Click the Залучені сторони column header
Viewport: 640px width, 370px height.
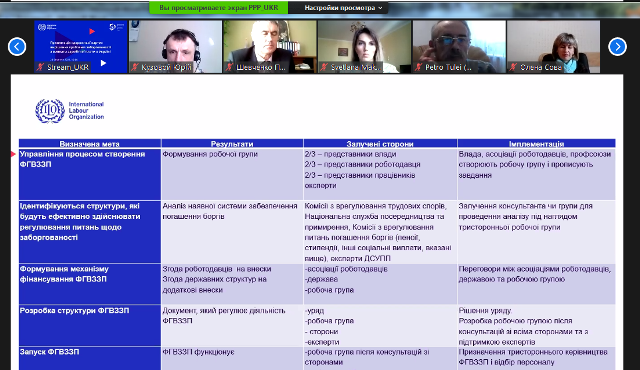[x=380, y=144]
